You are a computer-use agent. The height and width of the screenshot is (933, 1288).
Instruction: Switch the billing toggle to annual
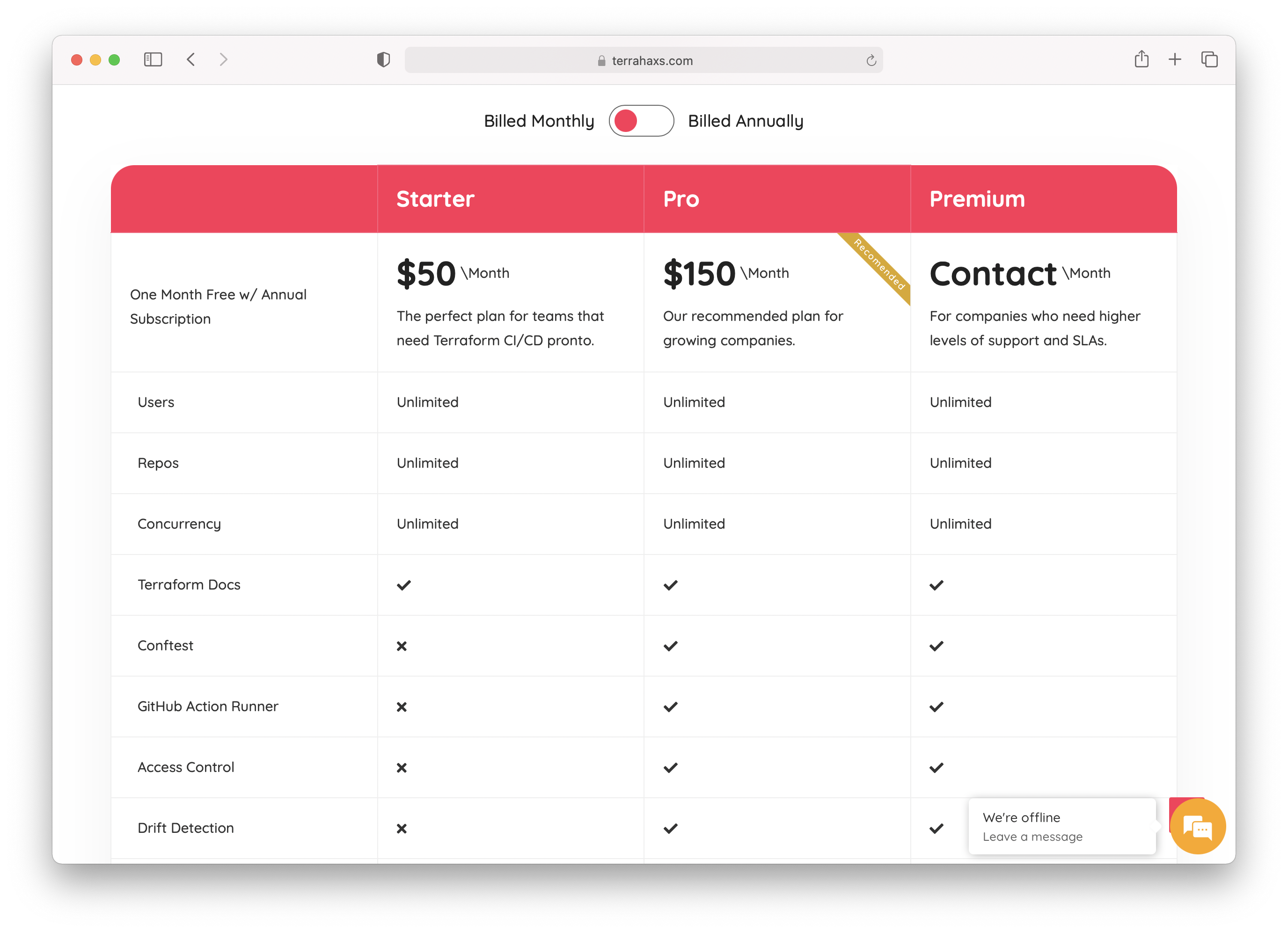(x=641, y=121)
